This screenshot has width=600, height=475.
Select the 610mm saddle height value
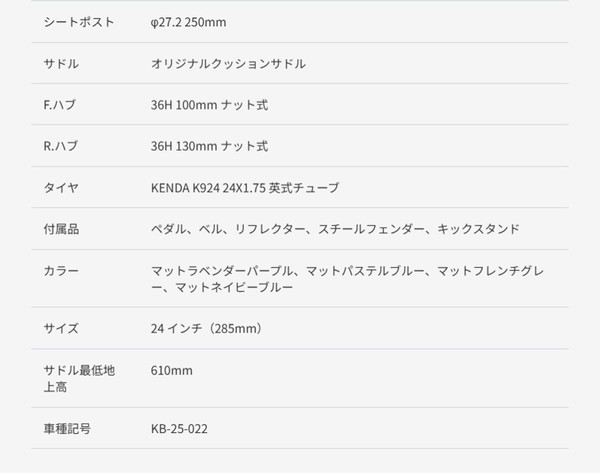coord(171,370)
